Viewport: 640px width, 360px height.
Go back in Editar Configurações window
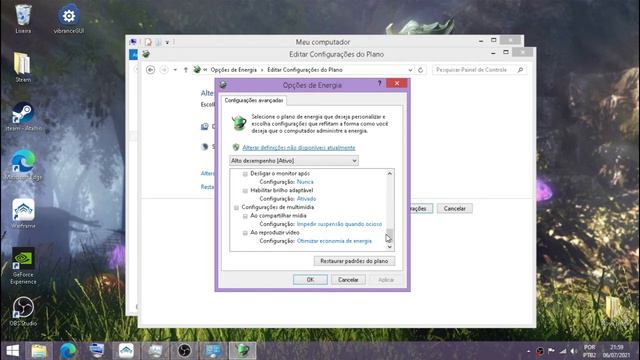150,70
